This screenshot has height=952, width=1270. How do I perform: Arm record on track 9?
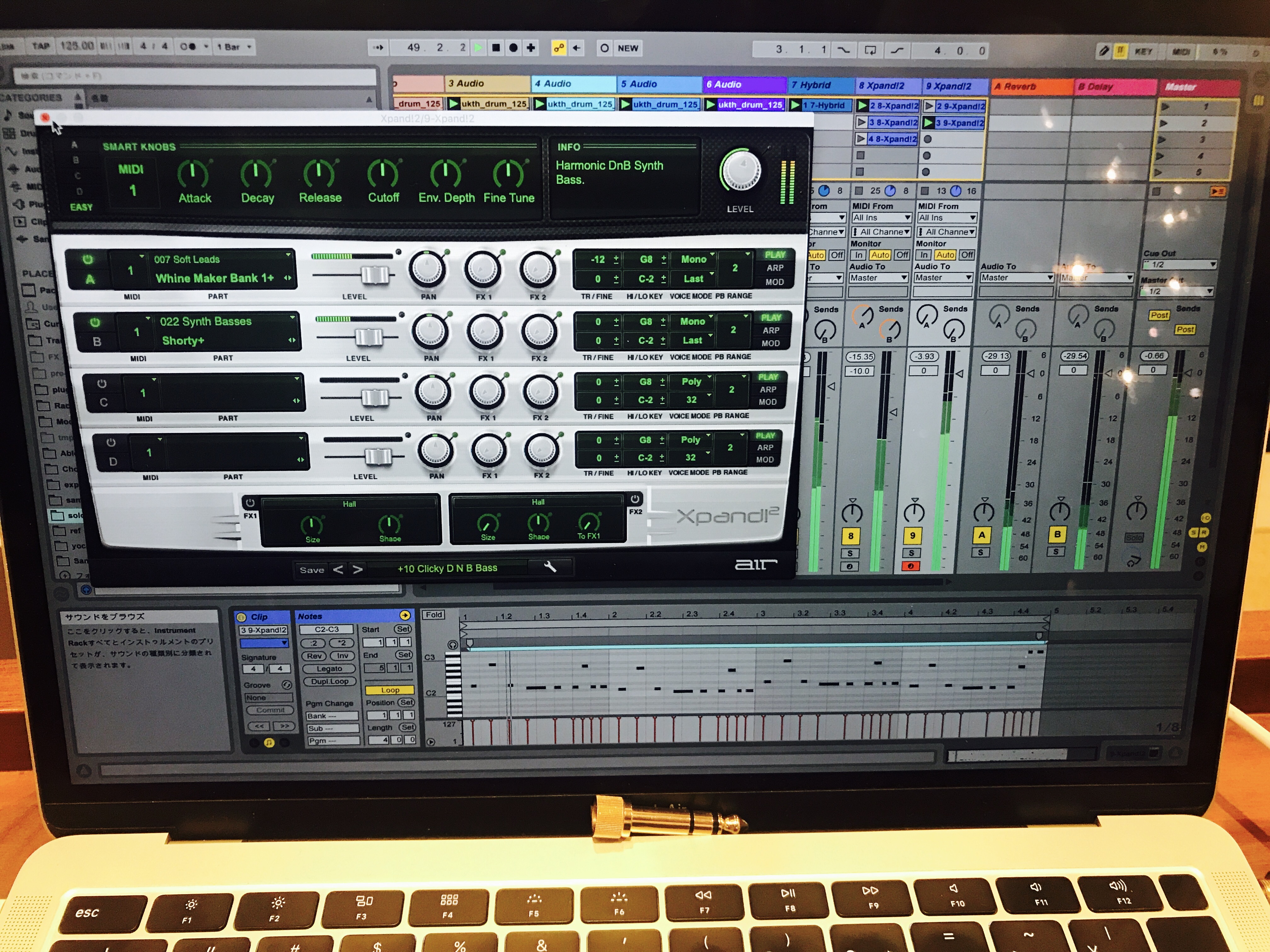[x=911, y=566]
